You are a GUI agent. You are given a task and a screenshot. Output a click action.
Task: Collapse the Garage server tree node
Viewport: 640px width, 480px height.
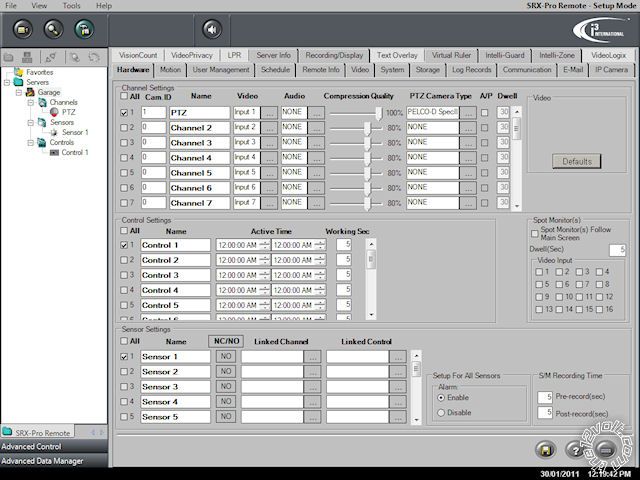19,92
